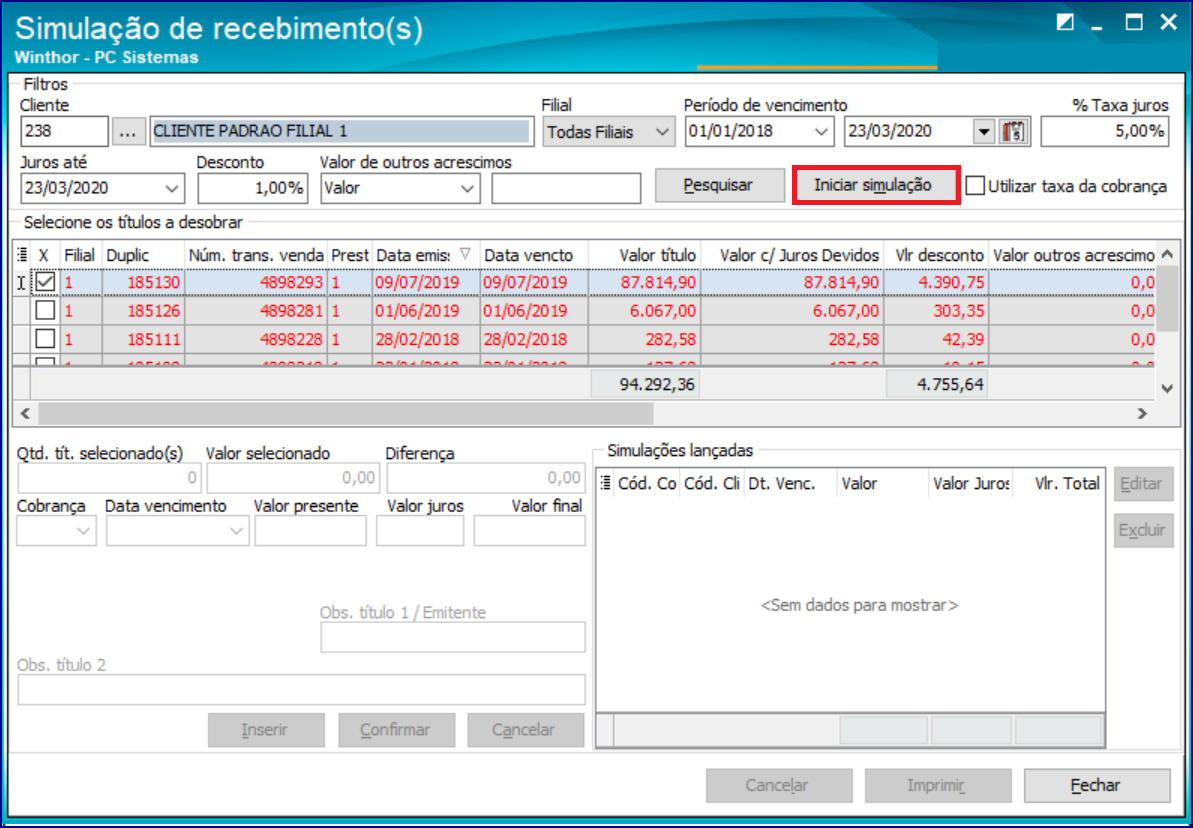Screen dimensions: 1193x828
Task: Check the checkbox for duplicata 185126
Action: coord(46,310)
